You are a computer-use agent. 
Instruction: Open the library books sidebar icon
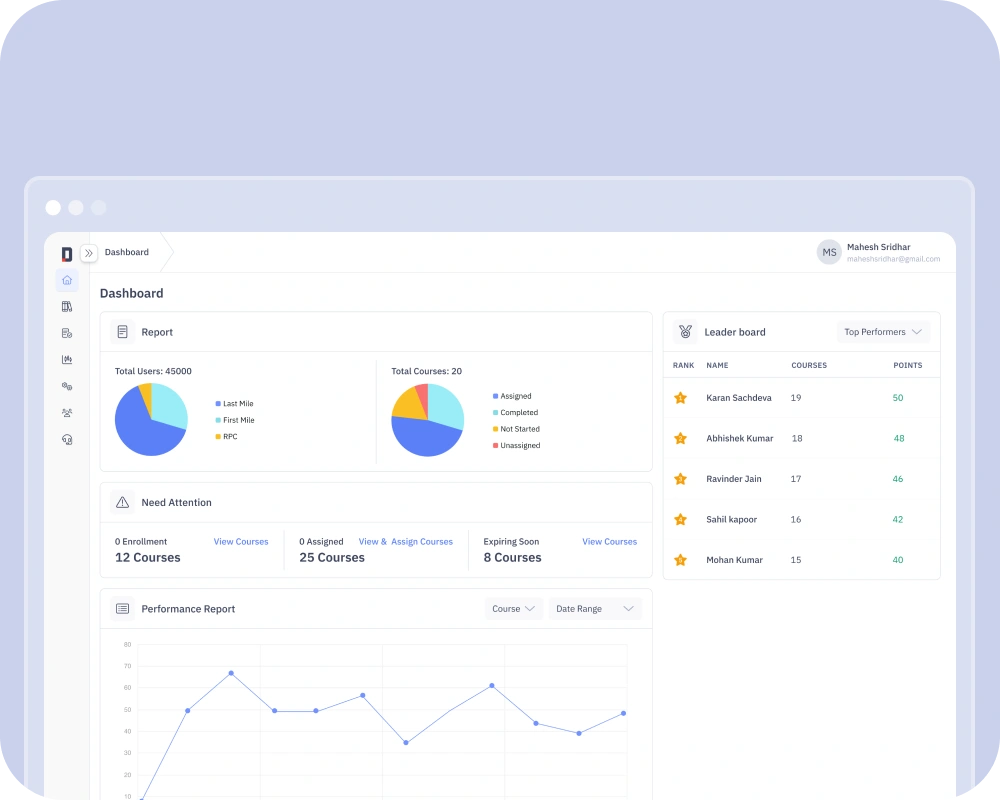click(67, 306)
